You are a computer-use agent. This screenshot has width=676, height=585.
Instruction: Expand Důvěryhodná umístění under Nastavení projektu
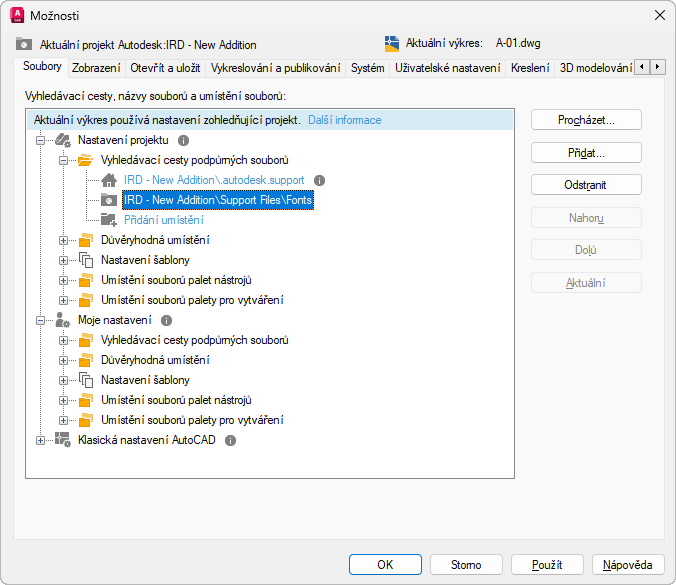64,240
